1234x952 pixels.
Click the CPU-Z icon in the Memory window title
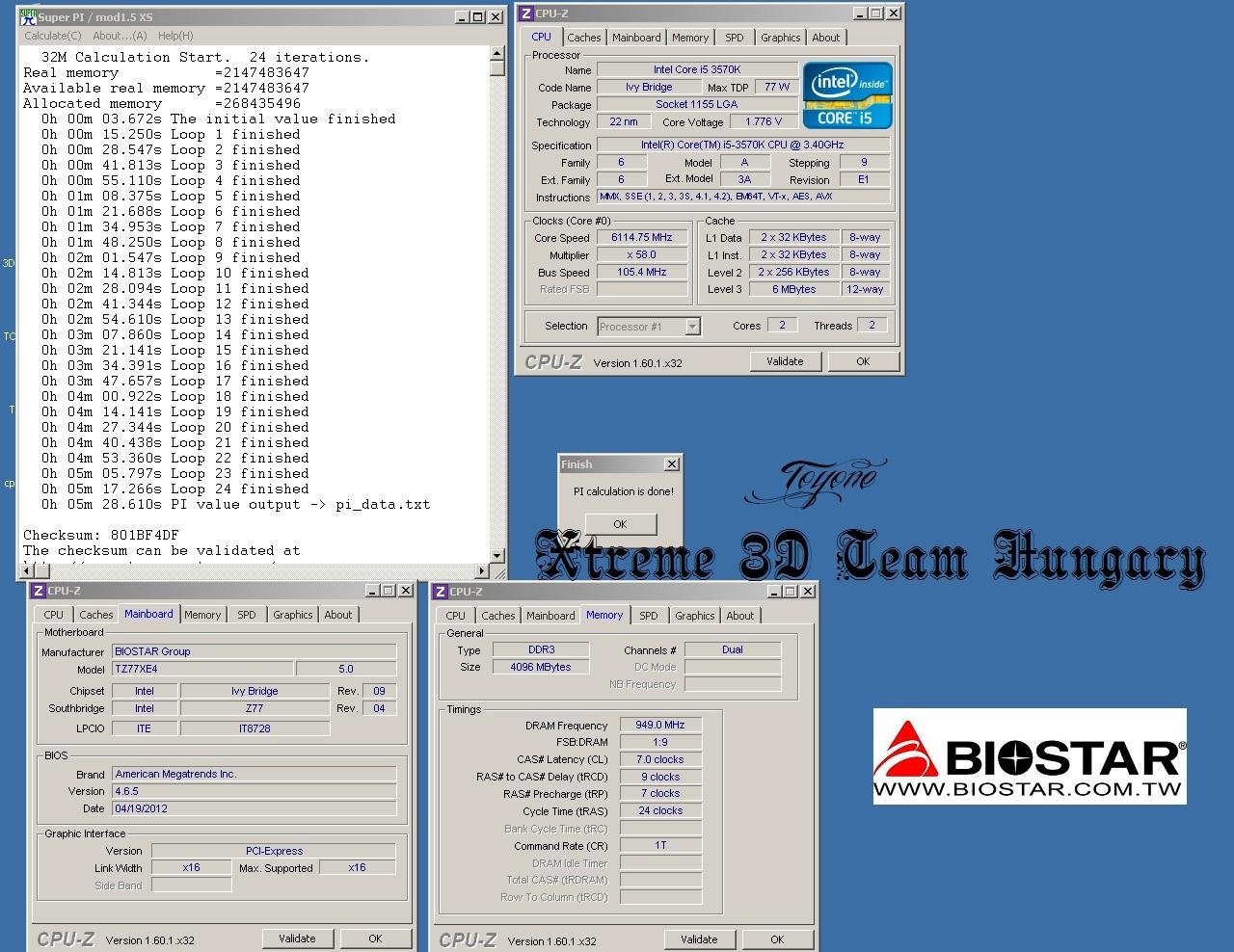[440, 592]
